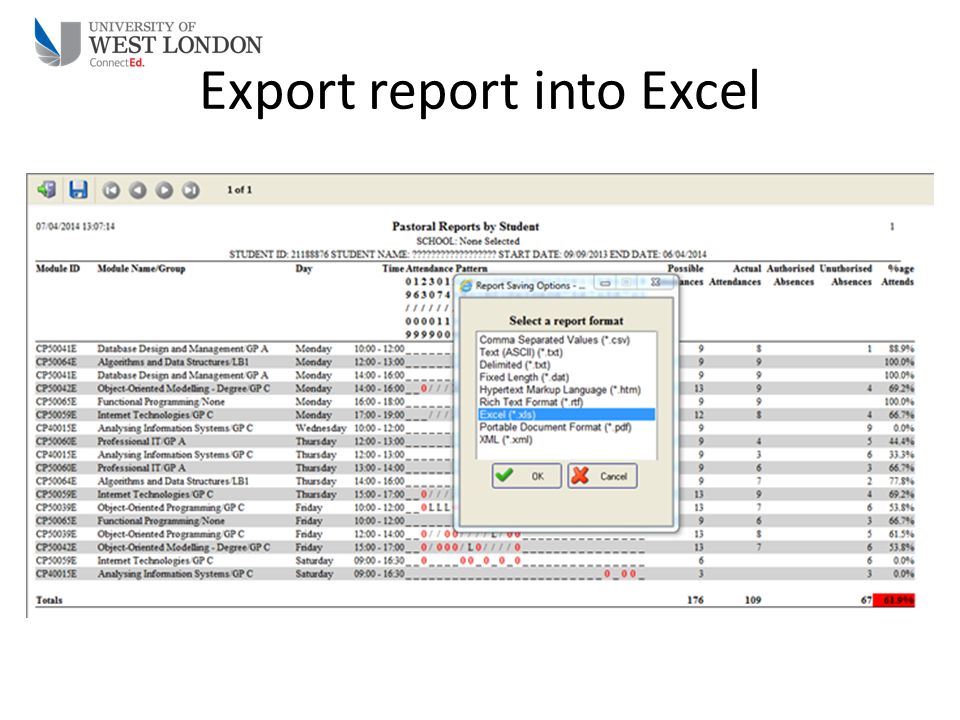Go to next report page
The width and height of the screenshot is (960, 720).
coord(164,190)
